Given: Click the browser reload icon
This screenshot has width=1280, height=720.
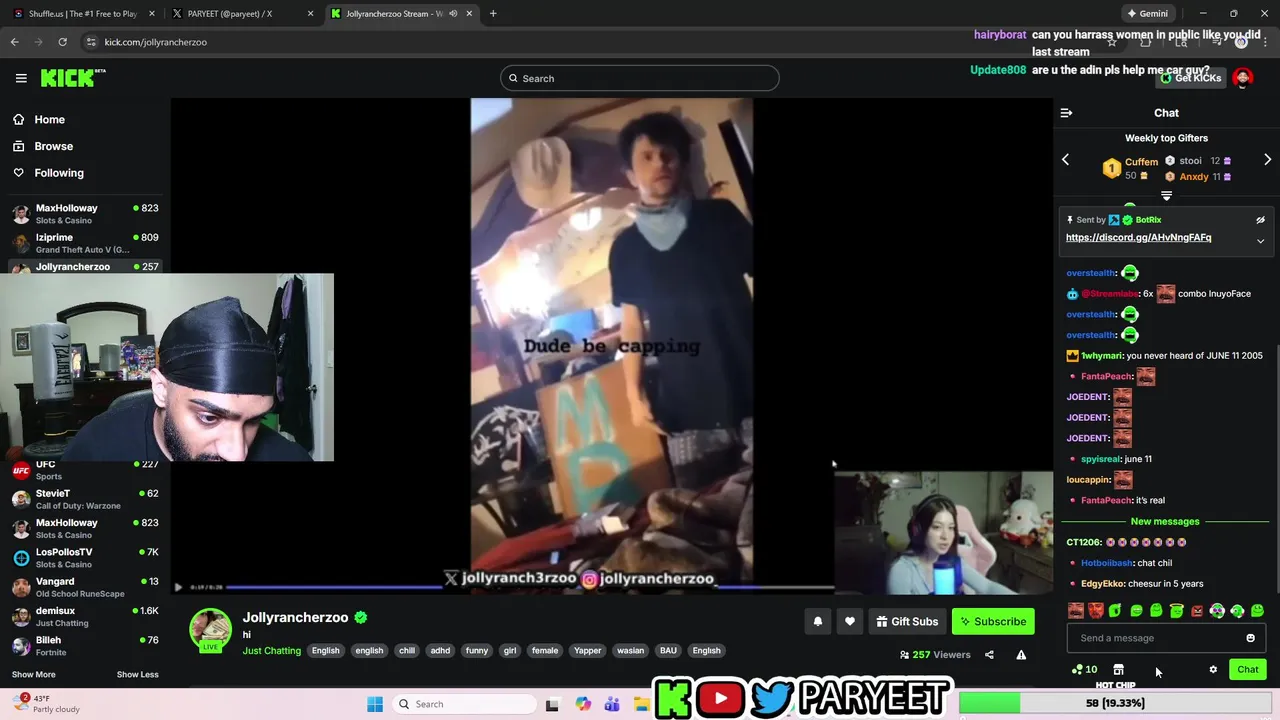Looking at the screenshot, I should tap(62, 42).
